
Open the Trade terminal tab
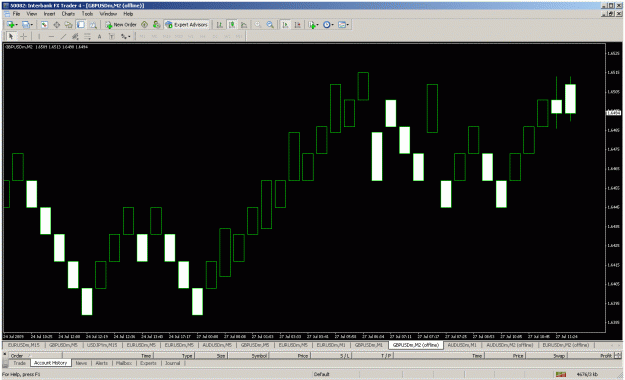pos(20,363)
